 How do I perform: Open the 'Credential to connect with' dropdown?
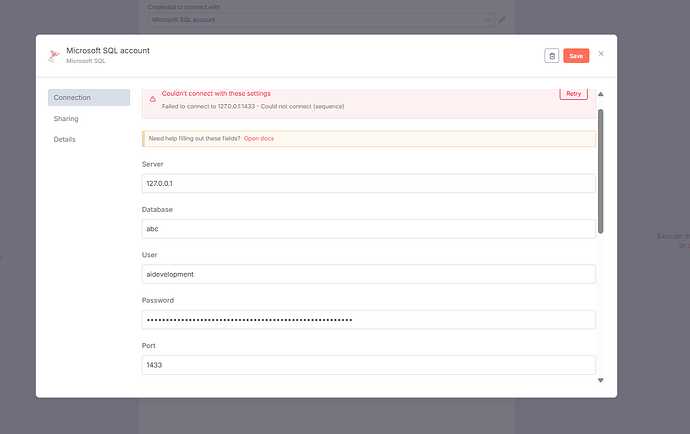pos(320,19)
